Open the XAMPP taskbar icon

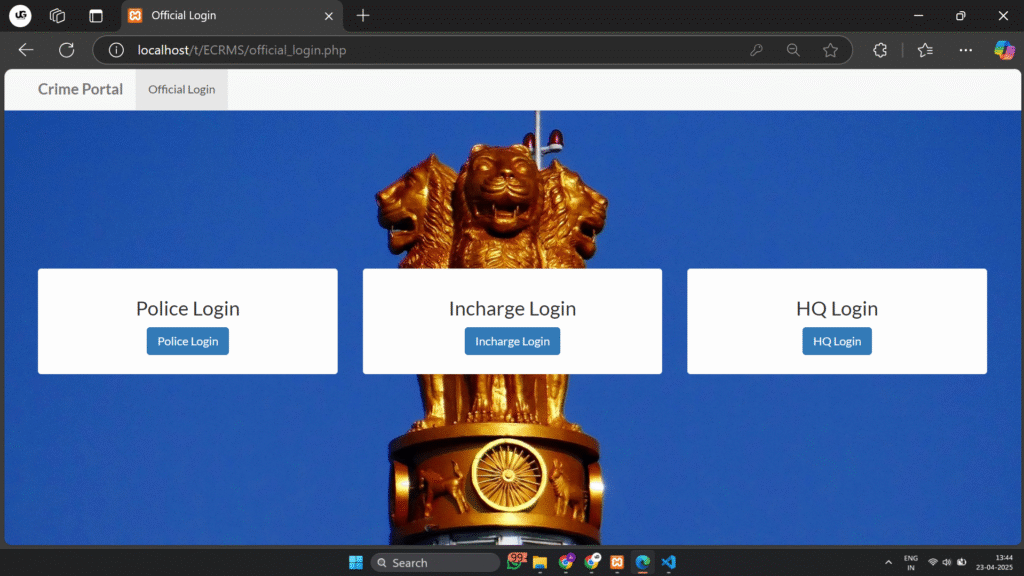click(x=617, y=562)
